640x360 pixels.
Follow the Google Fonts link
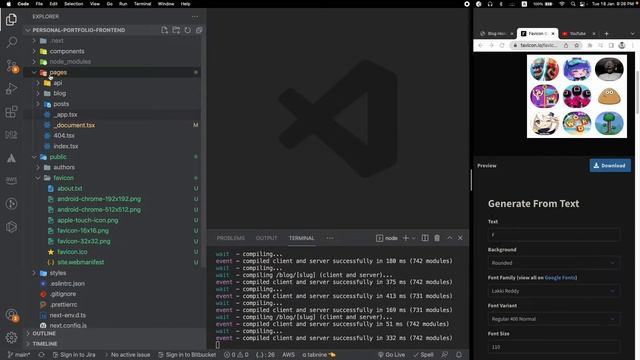560,278
